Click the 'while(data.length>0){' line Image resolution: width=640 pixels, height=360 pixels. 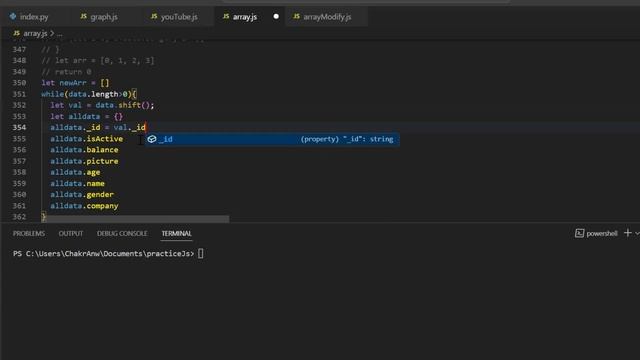click(x=89, y=94)
